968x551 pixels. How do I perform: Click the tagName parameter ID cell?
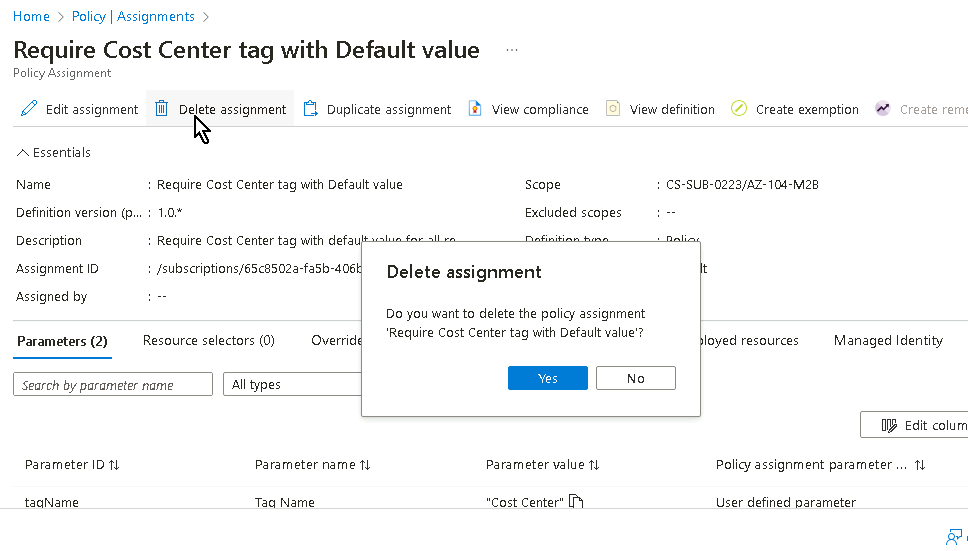click(52, 502)
